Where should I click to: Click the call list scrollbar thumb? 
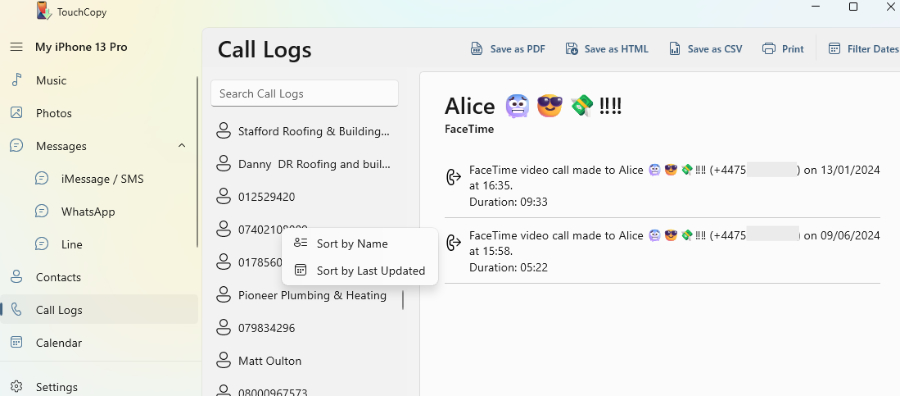(x=403, y=300)
